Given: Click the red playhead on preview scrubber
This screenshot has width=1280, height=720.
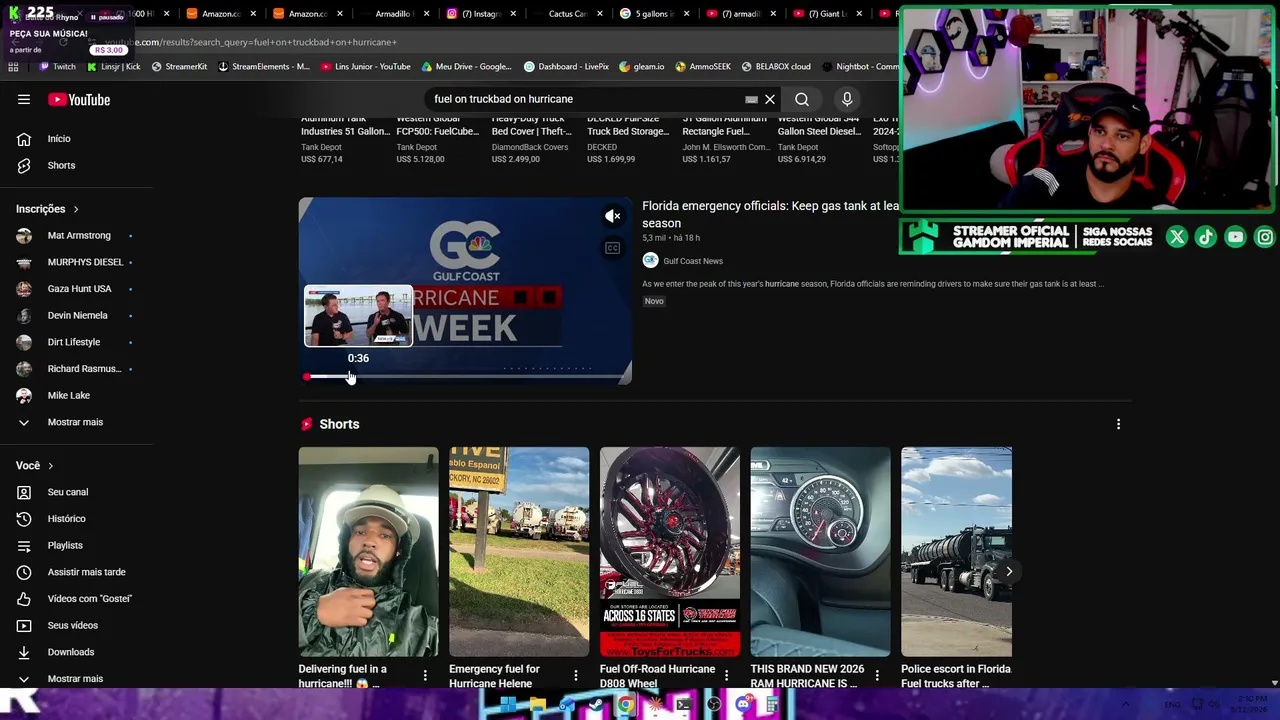Looking at the screenshot, I should pyautogui.click(x=306, y=377).
